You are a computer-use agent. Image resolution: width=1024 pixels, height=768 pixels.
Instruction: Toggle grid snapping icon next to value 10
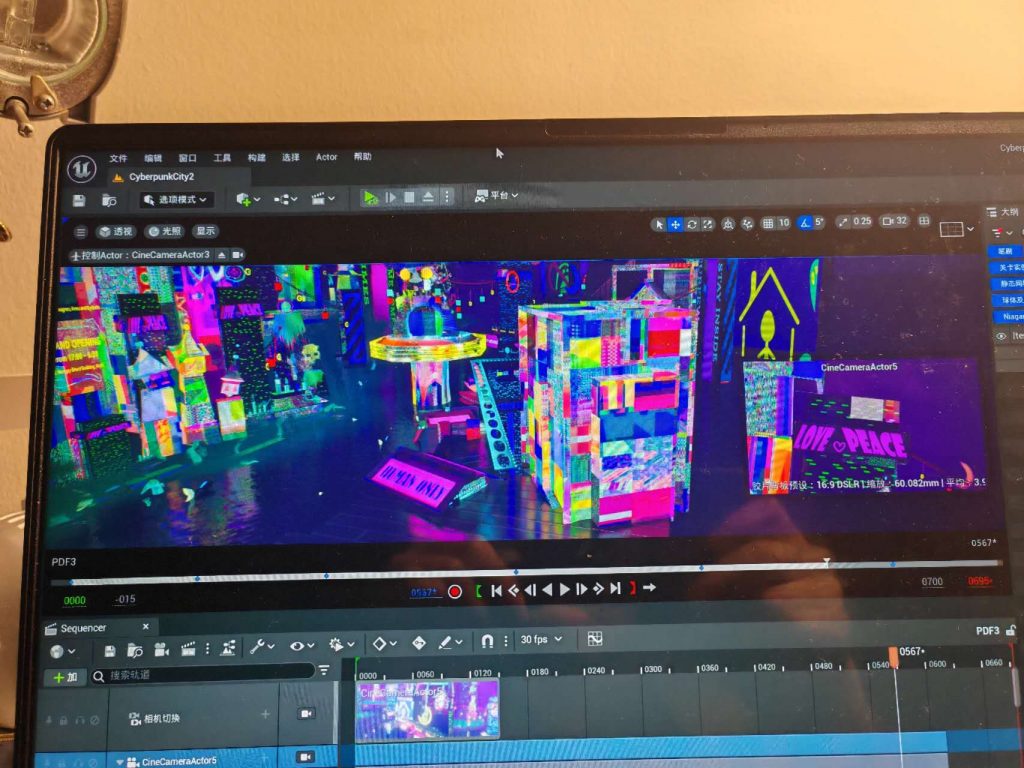[767, 223]
